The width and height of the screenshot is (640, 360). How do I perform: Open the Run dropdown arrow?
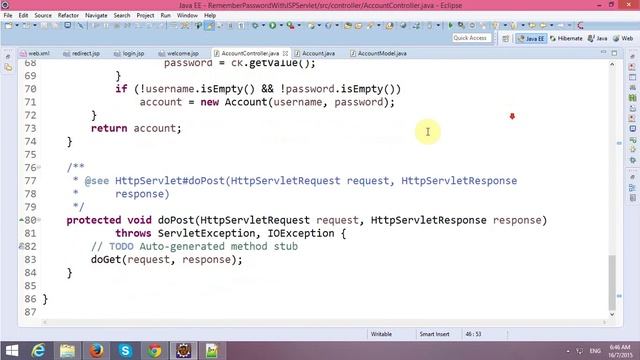pyautogui.click(x=281, y=26)
